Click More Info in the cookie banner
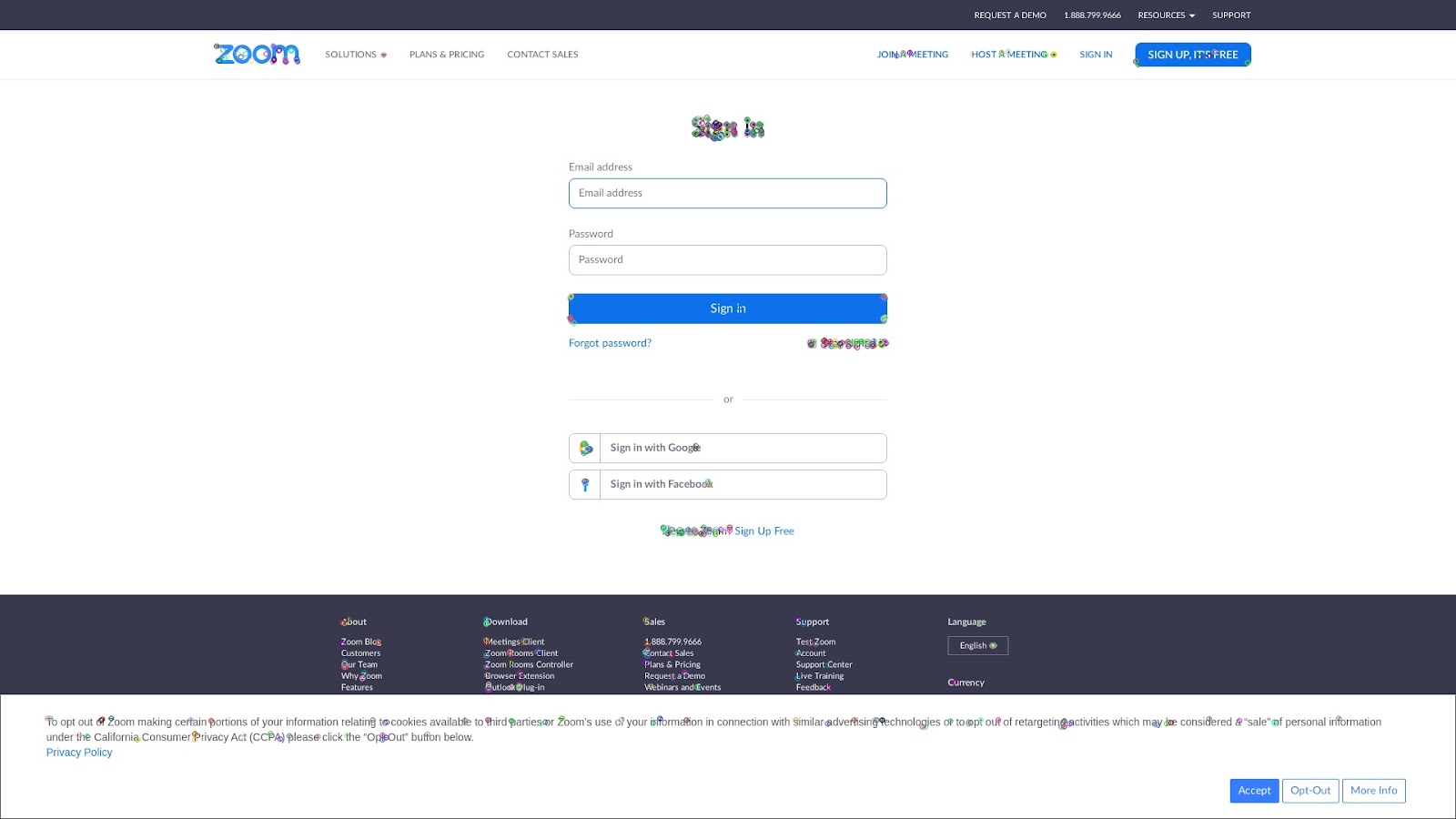The image size is (1456, 819). (1374, 791)
